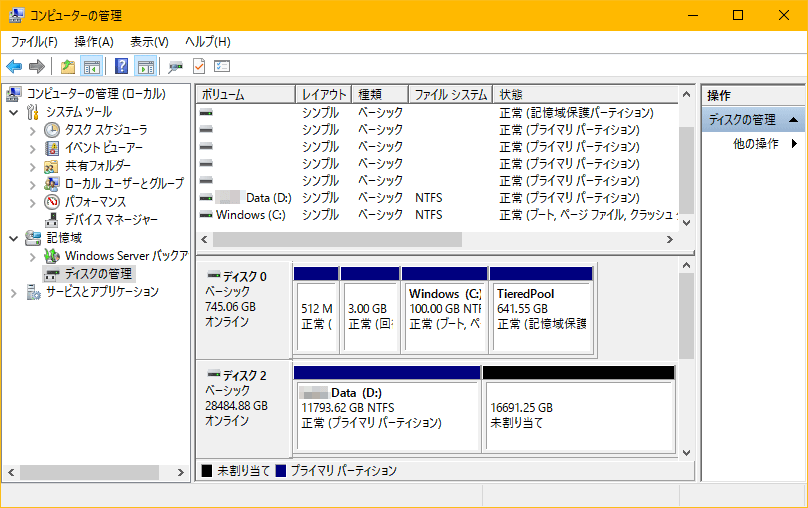The width and height of the screenshot is (808, 508).
Task: Click the checklist settings toolbar icon
Action: tap(222, 67)
